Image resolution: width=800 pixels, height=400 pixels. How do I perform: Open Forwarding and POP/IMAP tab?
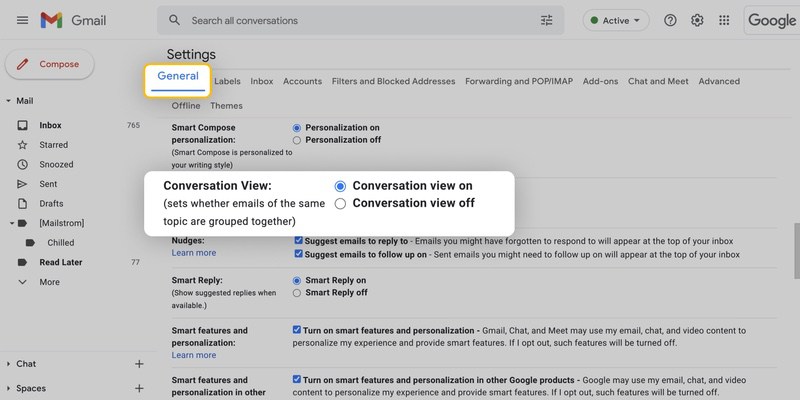point(519,81)
